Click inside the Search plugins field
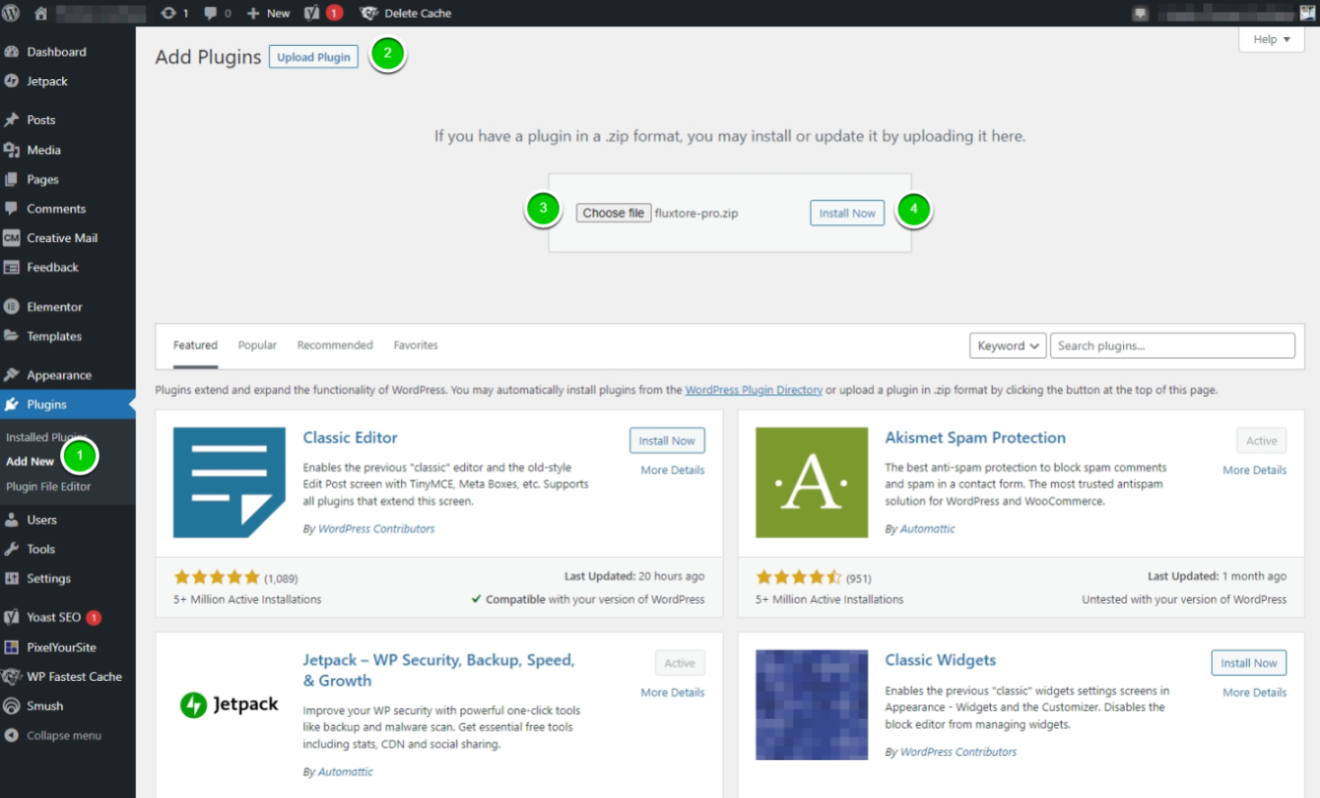The width and height of the screenshot is (1320, 798). [x=1170, y=345]
